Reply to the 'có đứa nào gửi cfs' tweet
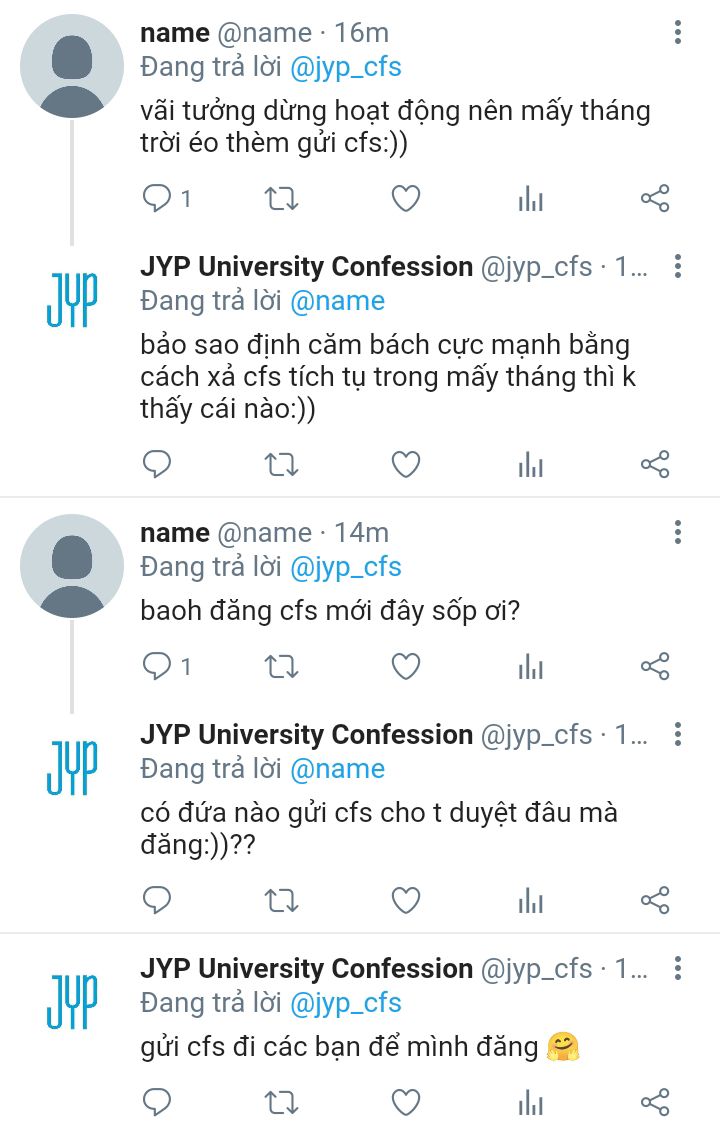Image resolution: width=720 pixels, height=1131 pixels. pyautogui.click(x=157, y=901)
